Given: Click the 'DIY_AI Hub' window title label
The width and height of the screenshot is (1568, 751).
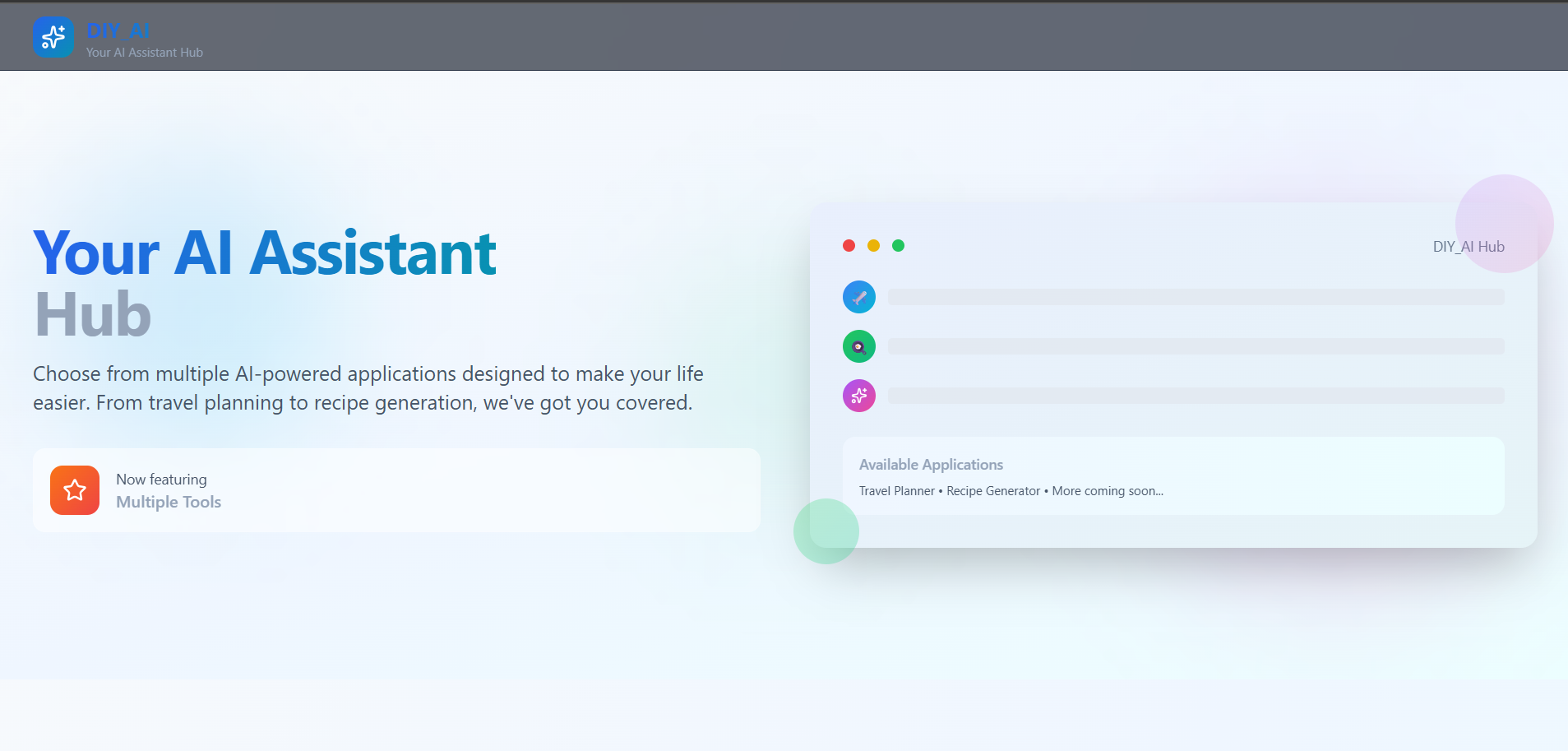Looking at the screenshot, I should (1468, 247).
